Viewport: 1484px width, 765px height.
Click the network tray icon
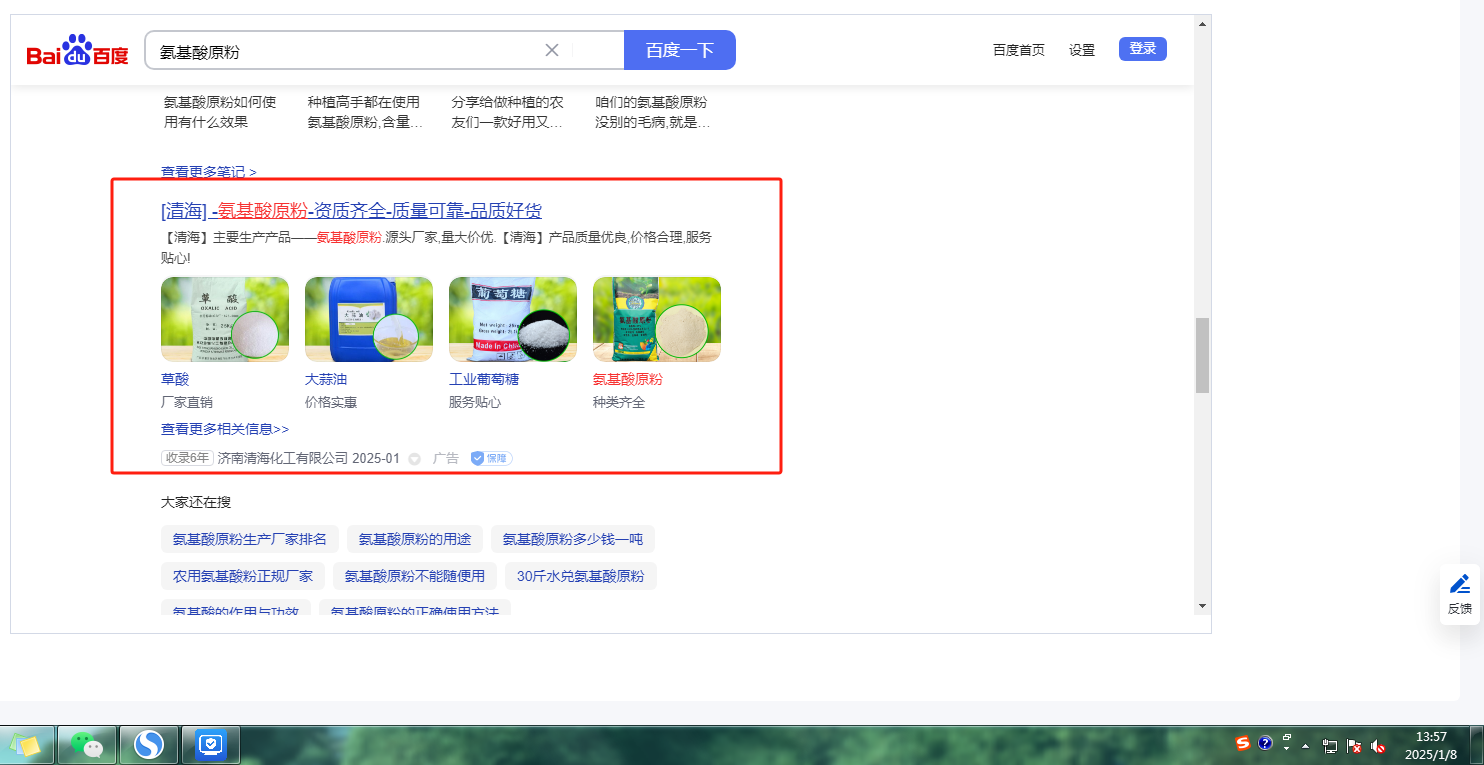(1331, 745)
